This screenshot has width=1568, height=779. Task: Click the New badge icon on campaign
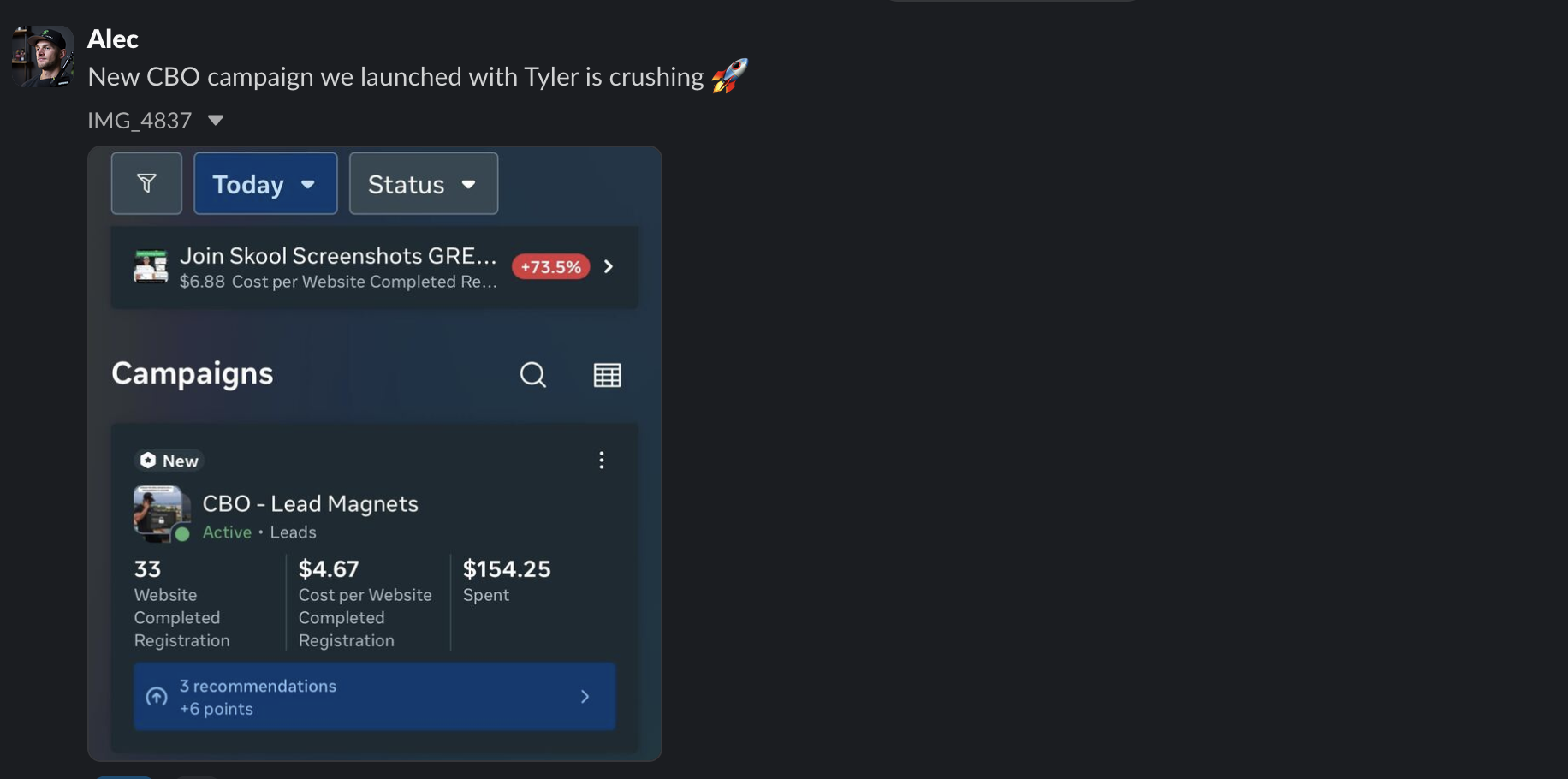click(x=148, y=461)
